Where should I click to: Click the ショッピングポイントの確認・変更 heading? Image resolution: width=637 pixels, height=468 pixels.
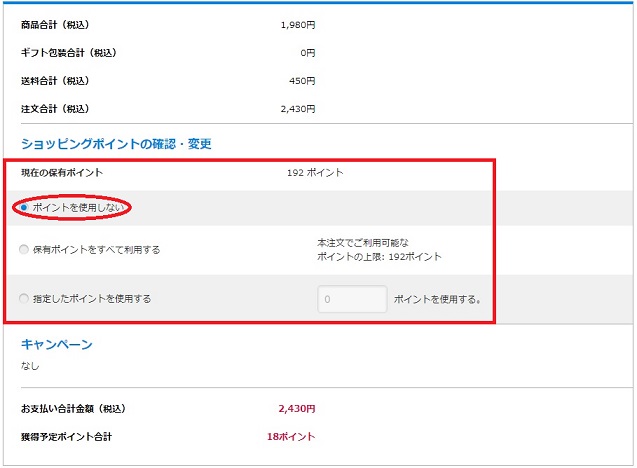[x=116, y=144]
